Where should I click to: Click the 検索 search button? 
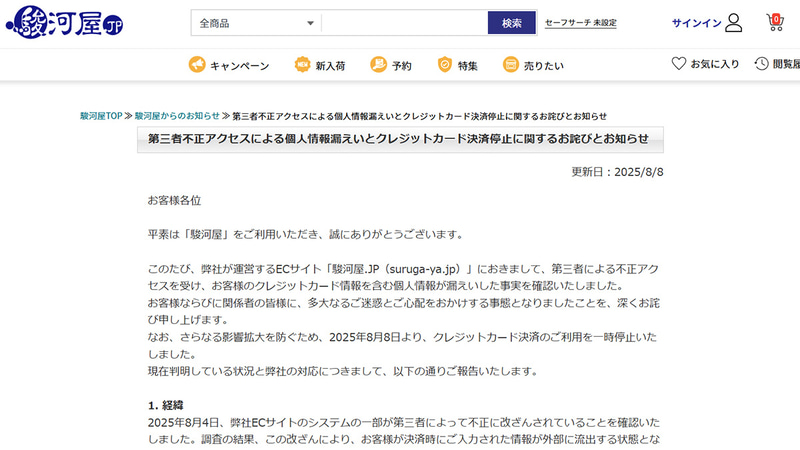click(512, 23)
